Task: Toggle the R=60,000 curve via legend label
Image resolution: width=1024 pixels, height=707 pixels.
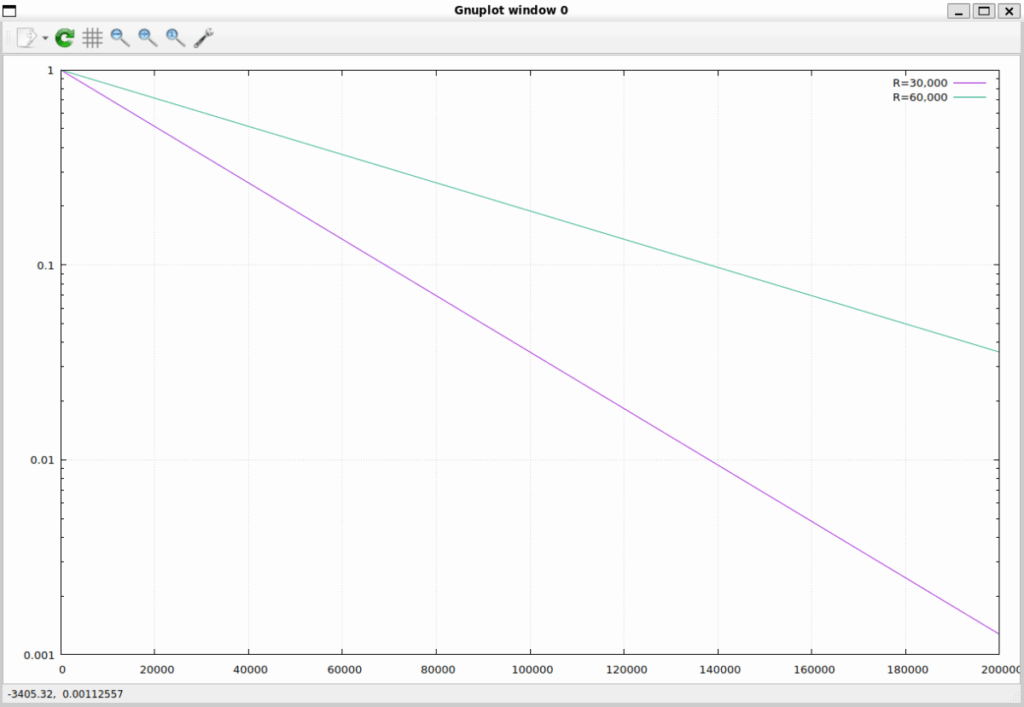Action: (919, 97)
